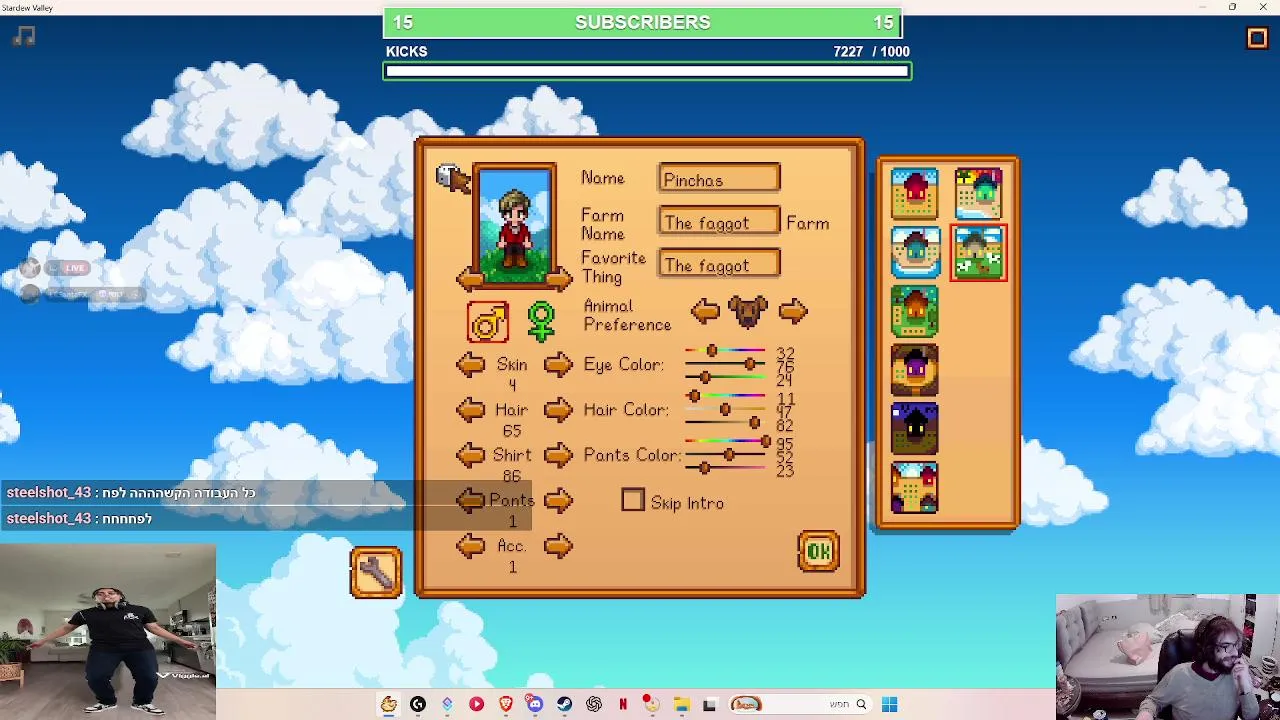
Task: Rotate character with right arrow under portrait
Action: click(x=560, y=279)
